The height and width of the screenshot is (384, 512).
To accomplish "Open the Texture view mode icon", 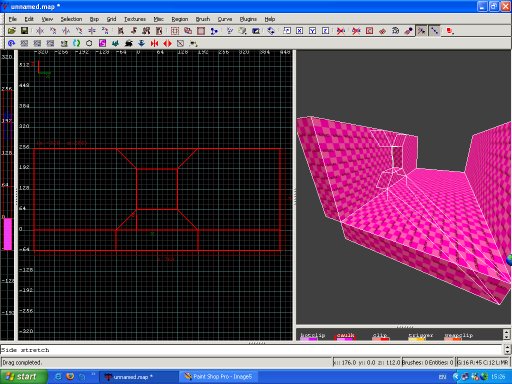I will pos(242,31).
